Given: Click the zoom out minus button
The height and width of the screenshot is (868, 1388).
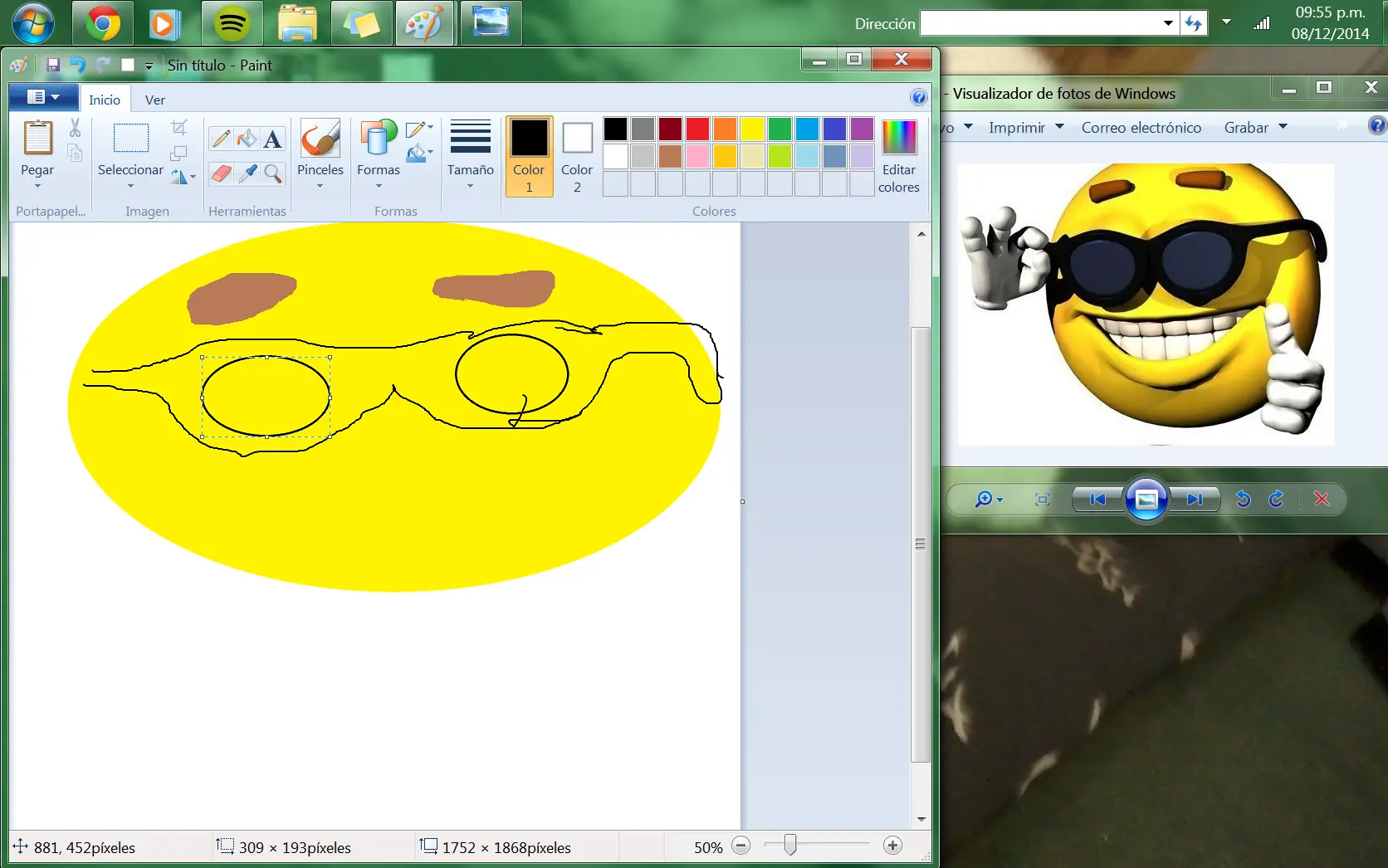Looking at the screenshot, I should click(741, 846).
